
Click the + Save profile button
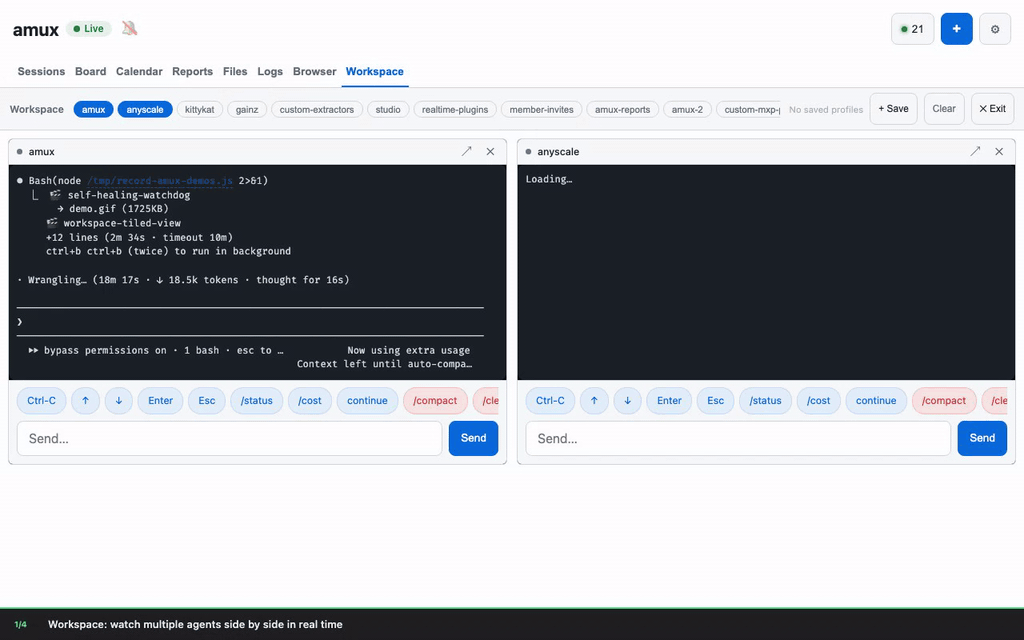click(x=893, y=108)
